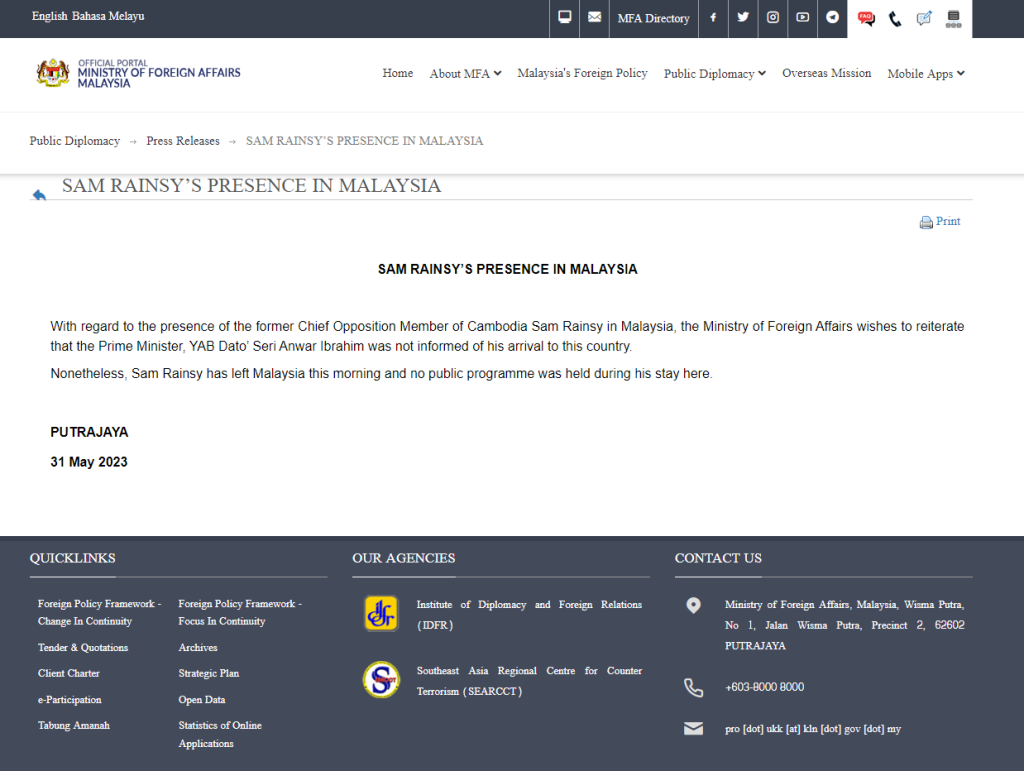
Task: Click the blue back arrow beside the title
Action: (x=39, y=195)
